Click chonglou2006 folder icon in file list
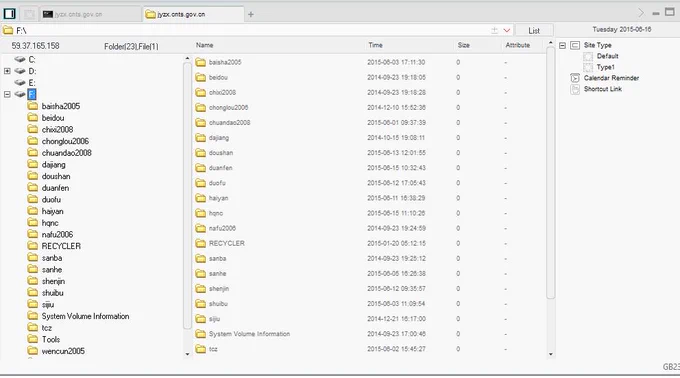The image size is (680, 378). point(200,108)
